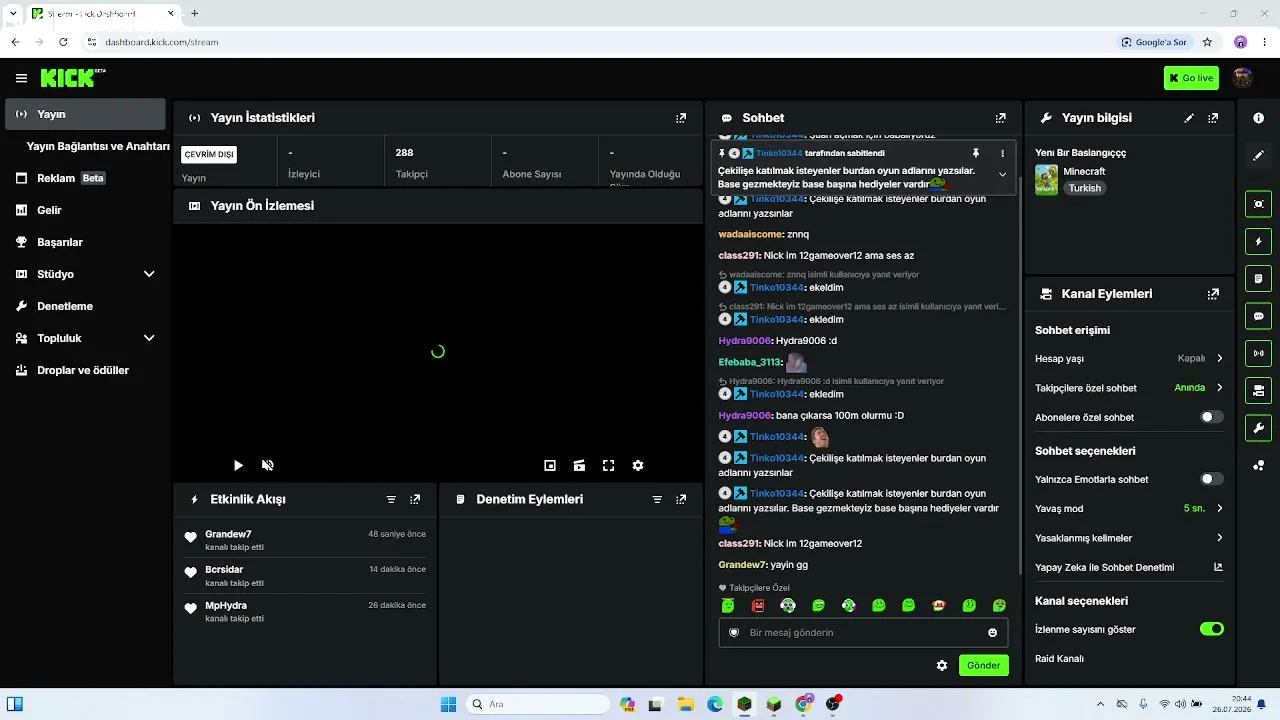Reload the page in the browser toolbar

[63, 42]
